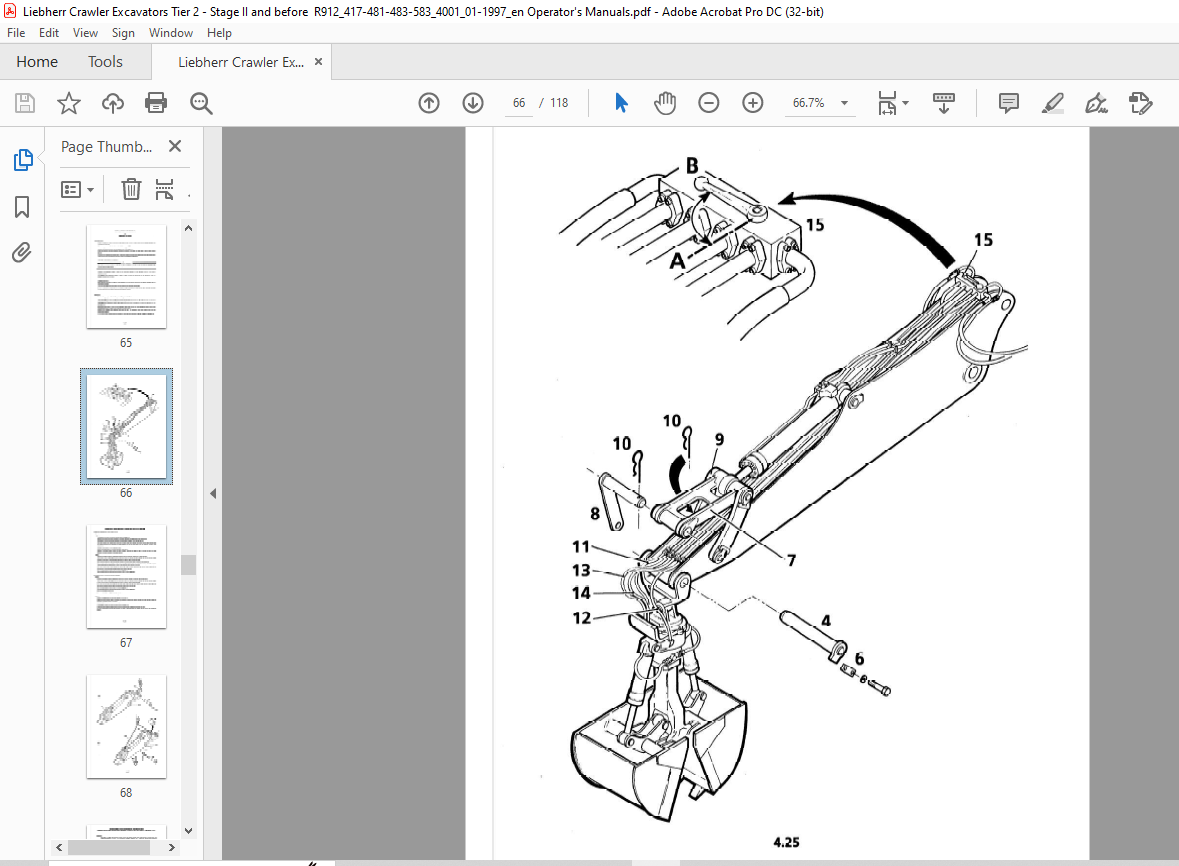1179x866 pixels.
Task: Close the Liebherr Crawler document tab
Action: [x=319, y=62]
